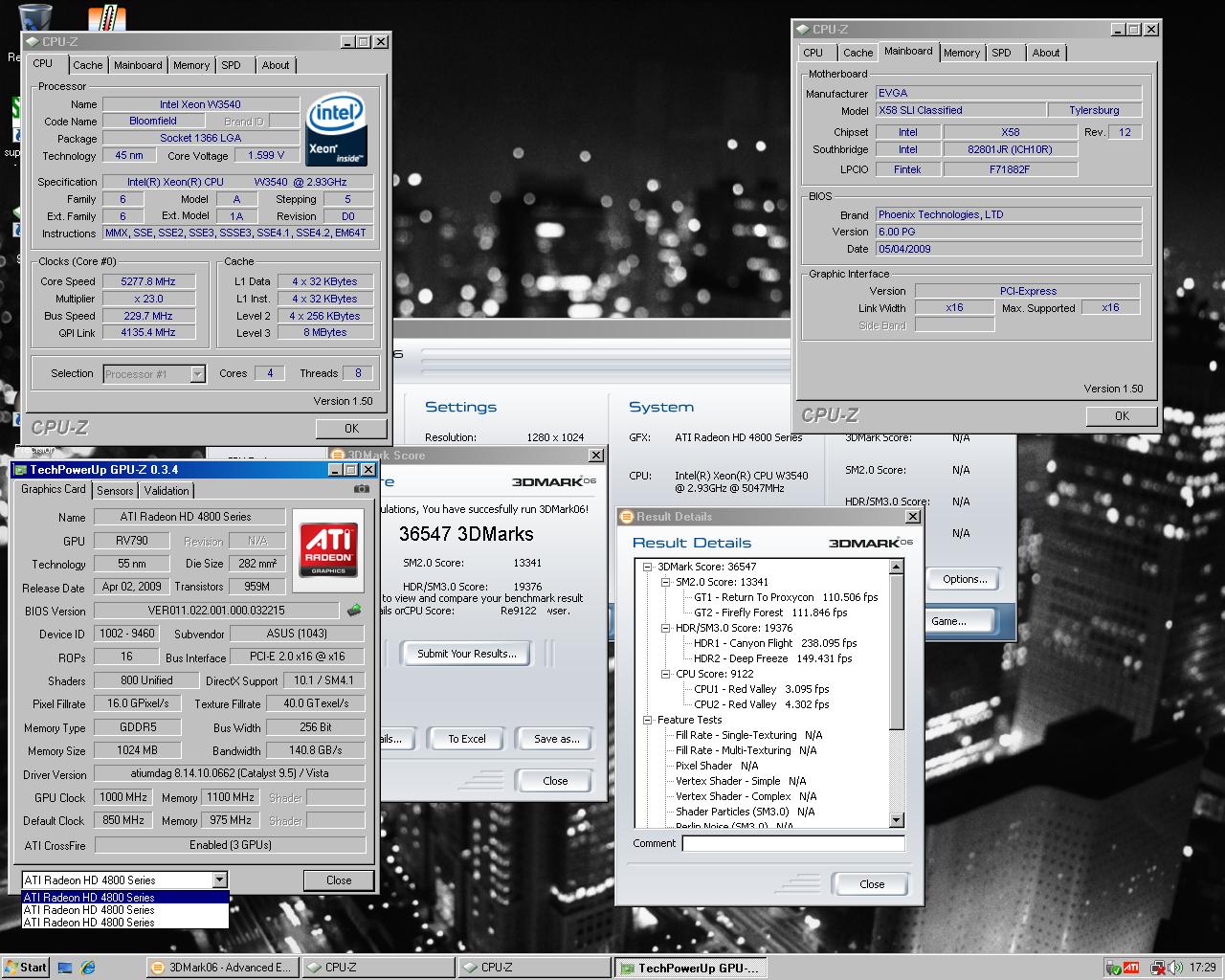Click the ATI Radeon Graphics logo in GPU-Z
The image size is (1225, 980).
329,549
